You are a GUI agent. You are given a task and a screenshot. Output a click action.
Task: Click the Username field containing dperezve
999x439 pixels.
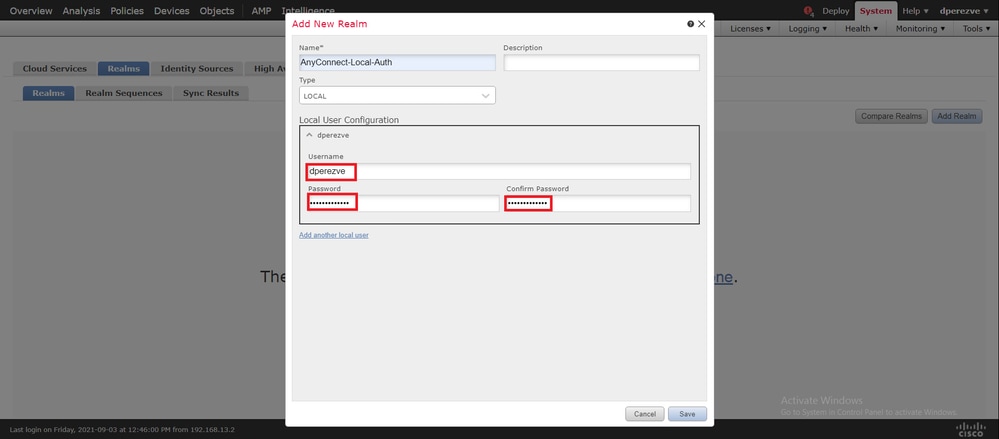pyautogui.click(x=499, y=171)
